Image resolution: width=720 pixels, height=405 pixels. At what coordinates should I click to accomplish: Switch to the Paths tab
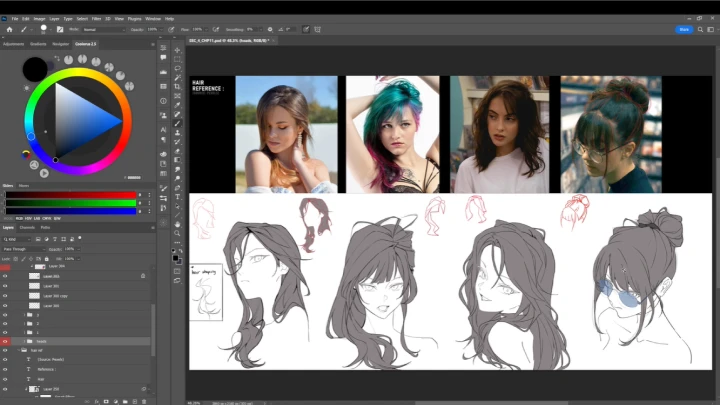click(45, 228)
